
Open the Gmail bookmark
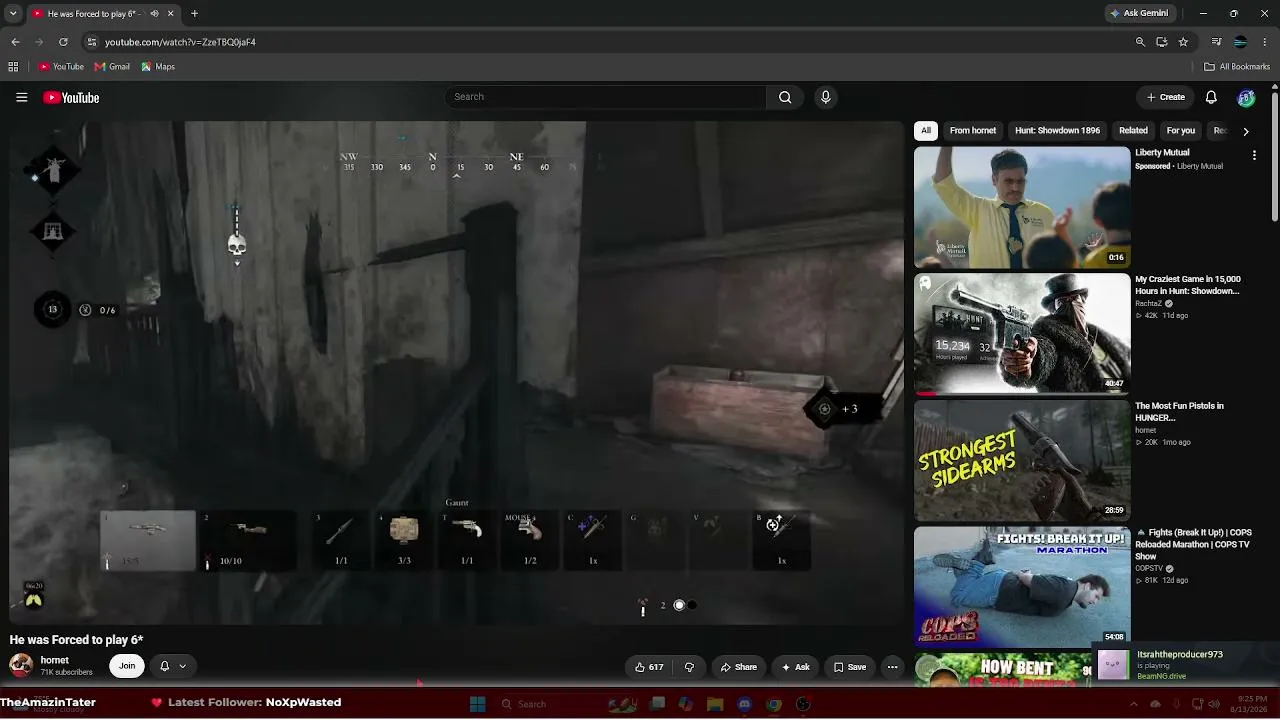112,67
